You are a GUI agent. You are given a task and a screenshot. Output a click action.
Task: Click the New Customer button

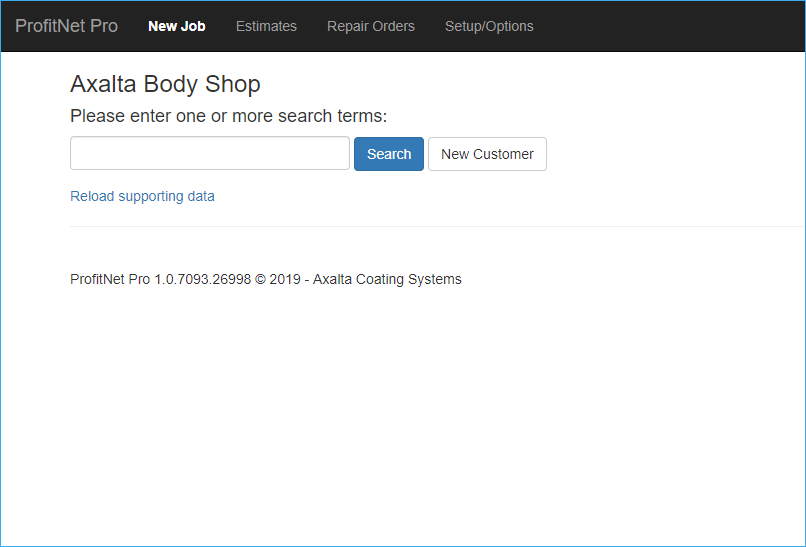(x=487, y=154)
